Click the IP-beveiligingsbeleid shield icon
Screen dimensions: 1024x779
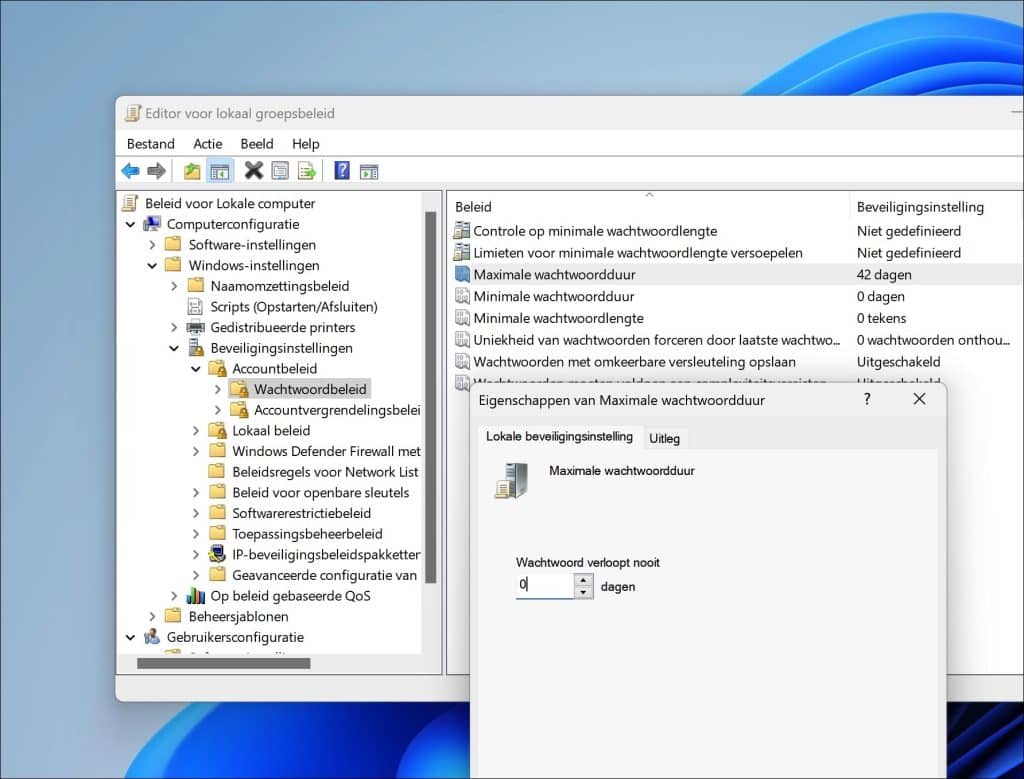point(217,554)
